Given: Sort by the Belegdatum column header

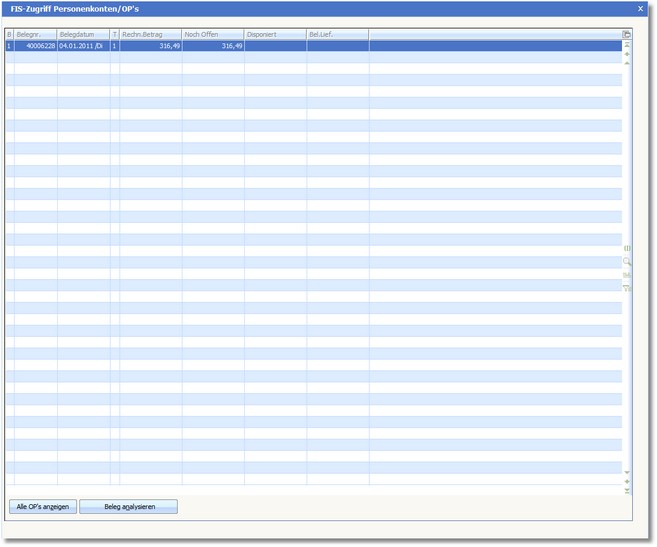Looking at the screenshot, I should (x=83, y=35).
